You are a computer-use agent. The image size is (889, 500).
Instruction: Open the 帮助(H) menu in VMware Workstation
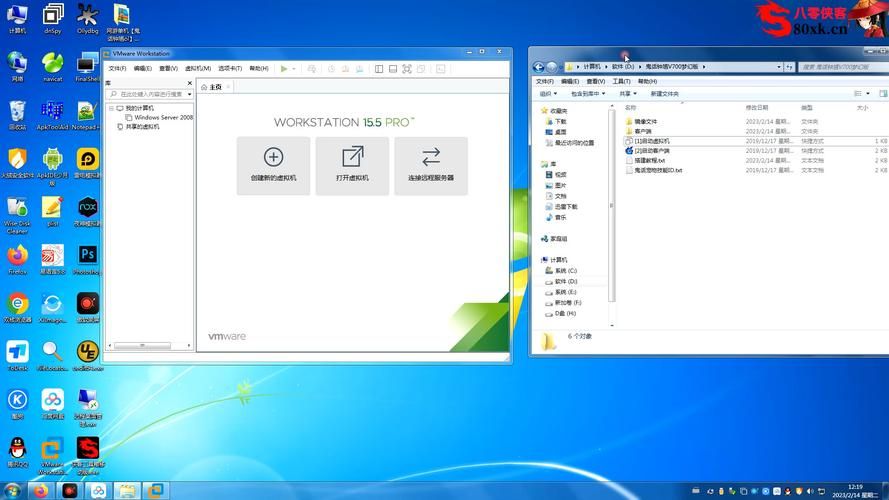tap(259, 69)
